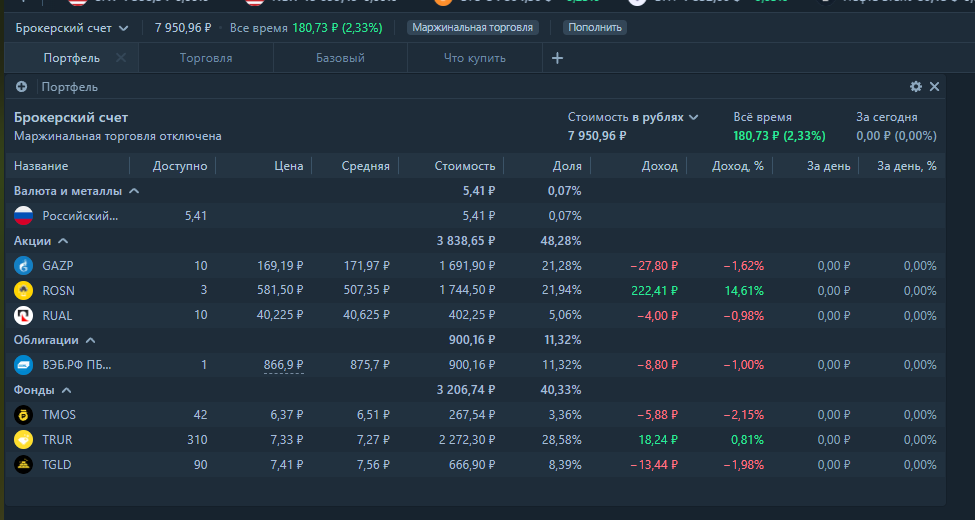Click GAZP income value −27,80 ₽
The width and height of the screenshot is (975, 520).
point(654,266)
